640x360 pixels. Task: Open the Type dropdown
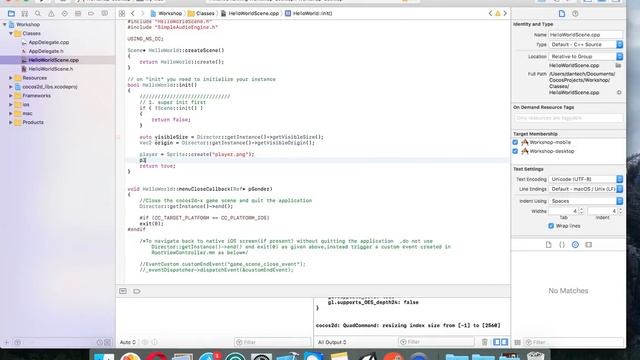click(x=586, y=44)
